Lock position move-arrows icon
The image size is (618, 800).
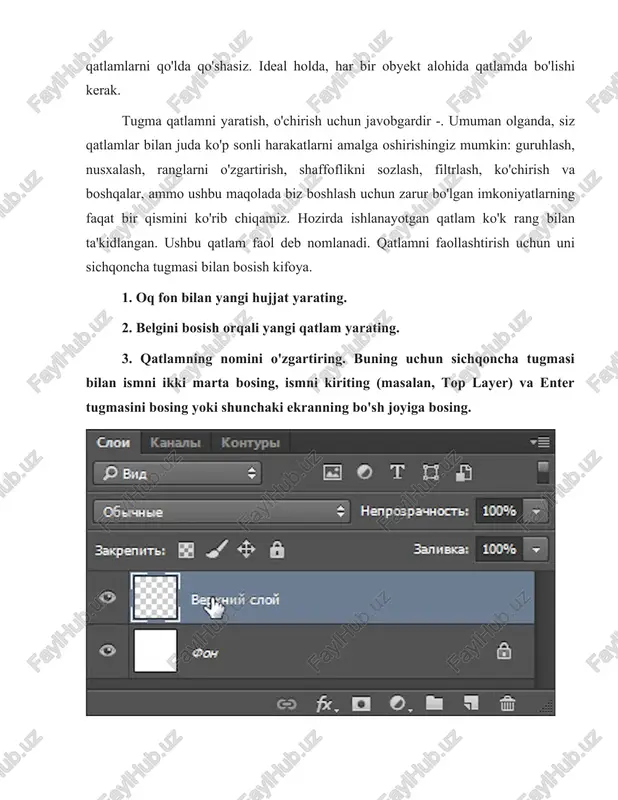click(246, 549)
